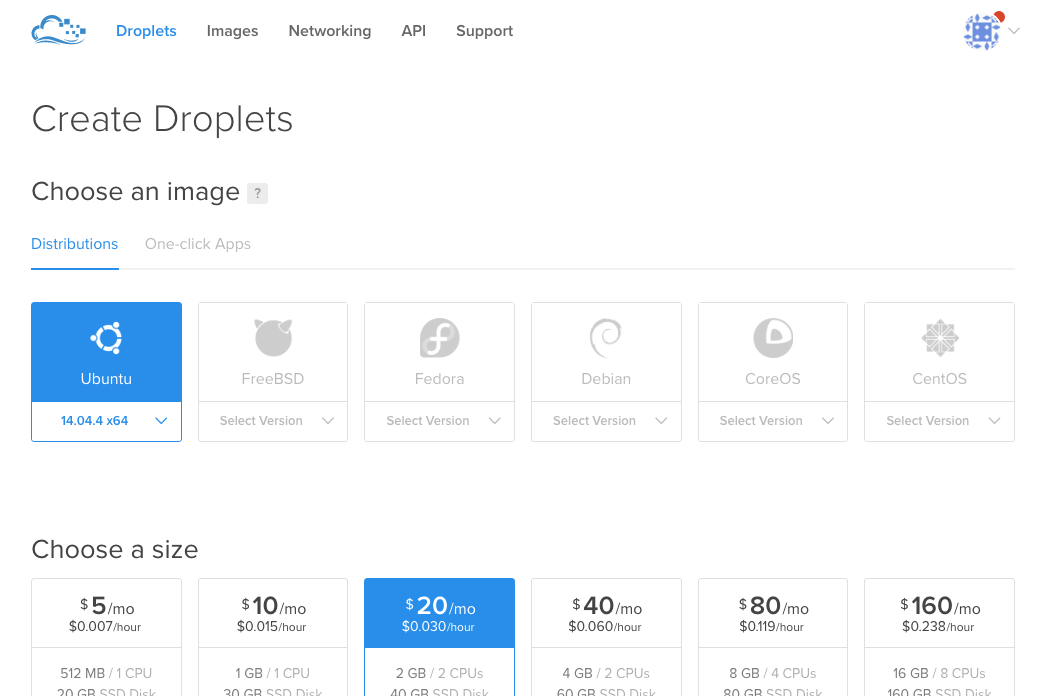
Task: Click the Choose a size heading
Action: 115,550
